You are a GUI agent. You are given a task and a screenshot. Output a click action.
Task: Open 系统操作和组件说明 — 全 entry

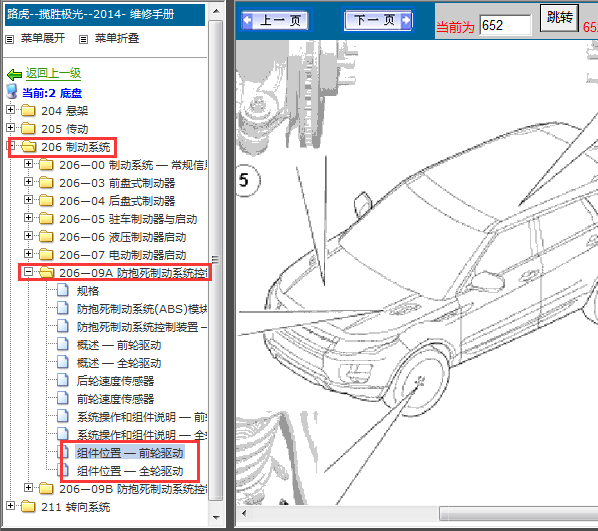141,435
